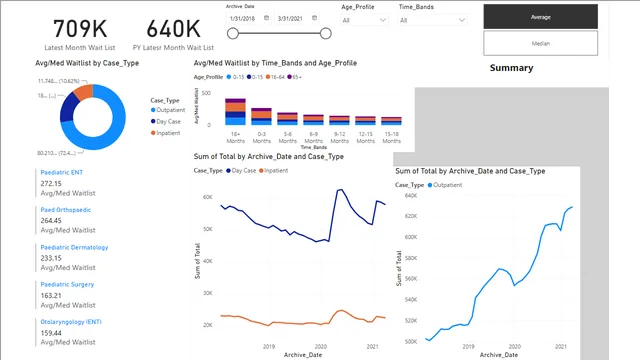640x360 pixels.
Task: Open the Age_Profile dropdown
Action: [x=364, y=20]
